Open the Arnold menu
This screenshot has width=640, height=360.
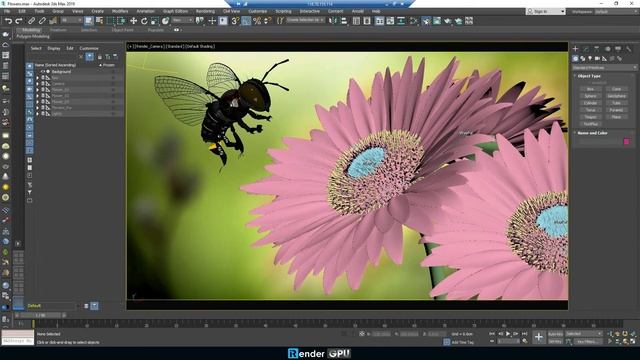(x=358, y=11)
